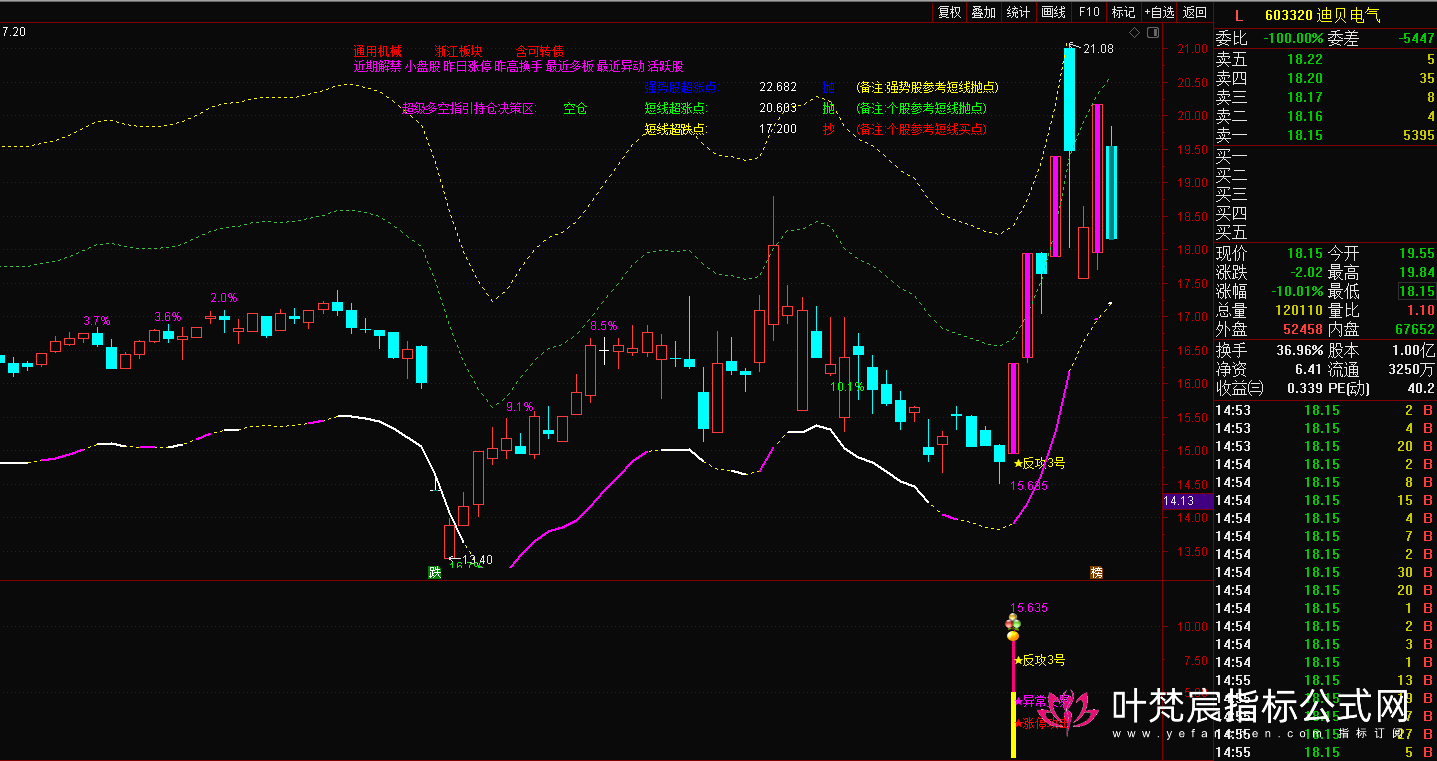Click the 21.08 high price label
This screenshot has height=761, width=1437.
pyautogui.click(x=1097, y=48)
